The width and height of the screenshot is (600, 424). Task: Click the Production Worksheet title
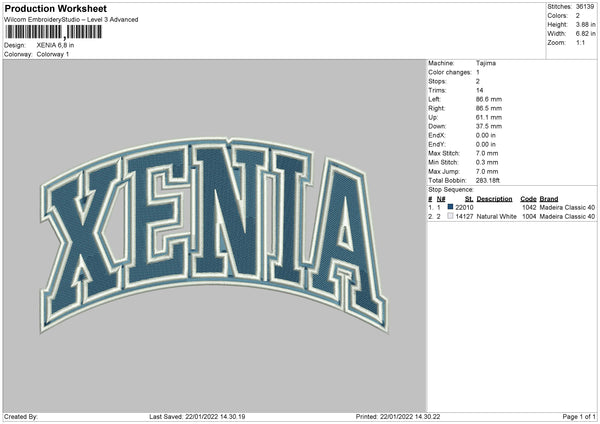[55, 8]
